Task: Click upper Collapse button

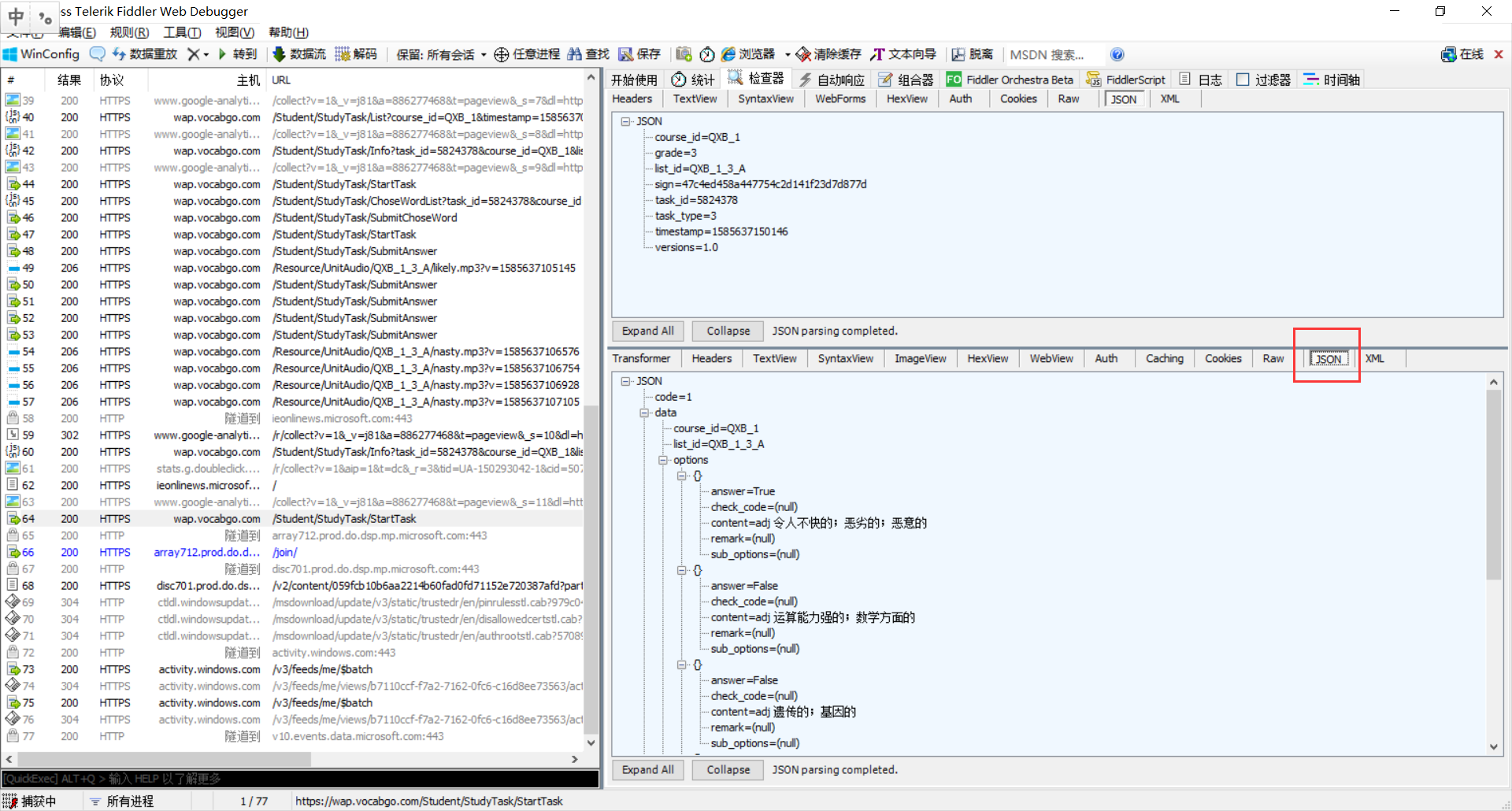Action: coord(728,331)
